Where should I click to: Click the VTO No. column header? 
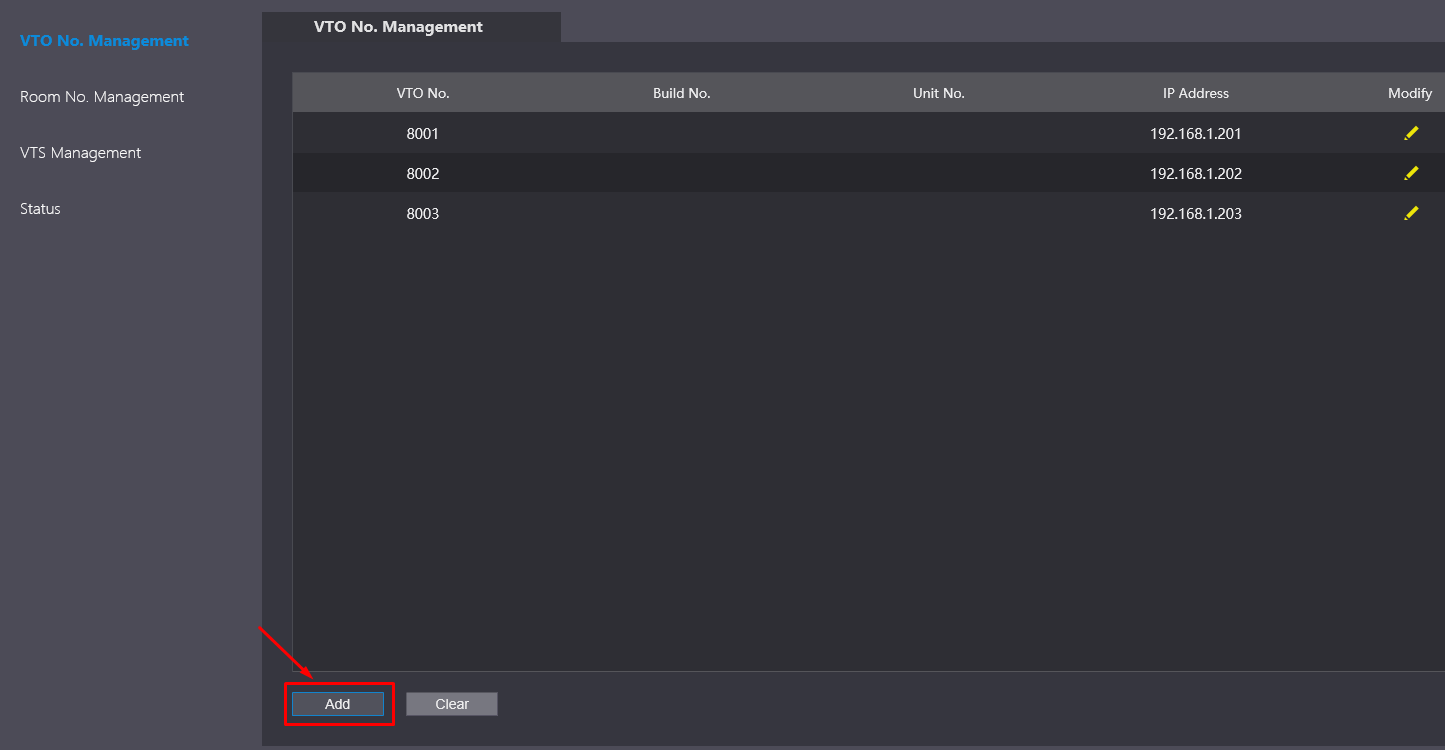[x=423, y=93]
